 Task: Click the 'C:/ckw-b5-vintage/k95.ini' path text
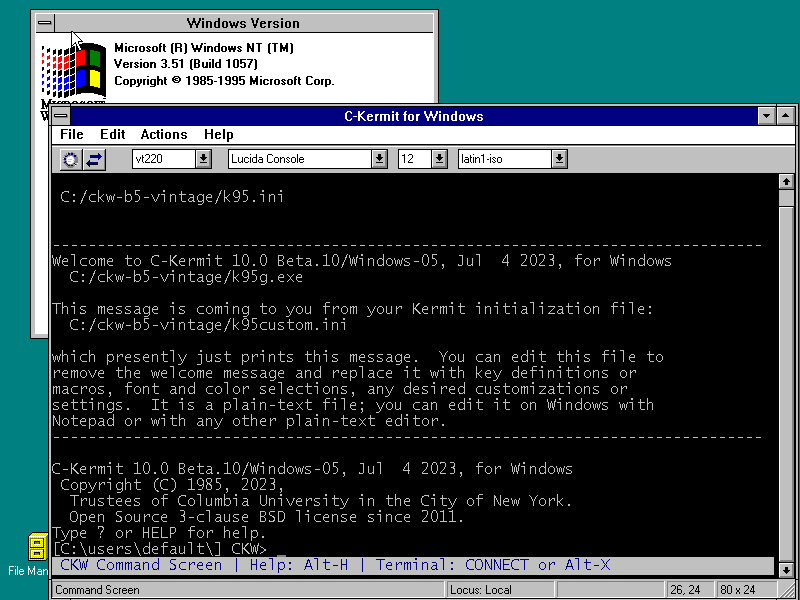coord(172,197)
